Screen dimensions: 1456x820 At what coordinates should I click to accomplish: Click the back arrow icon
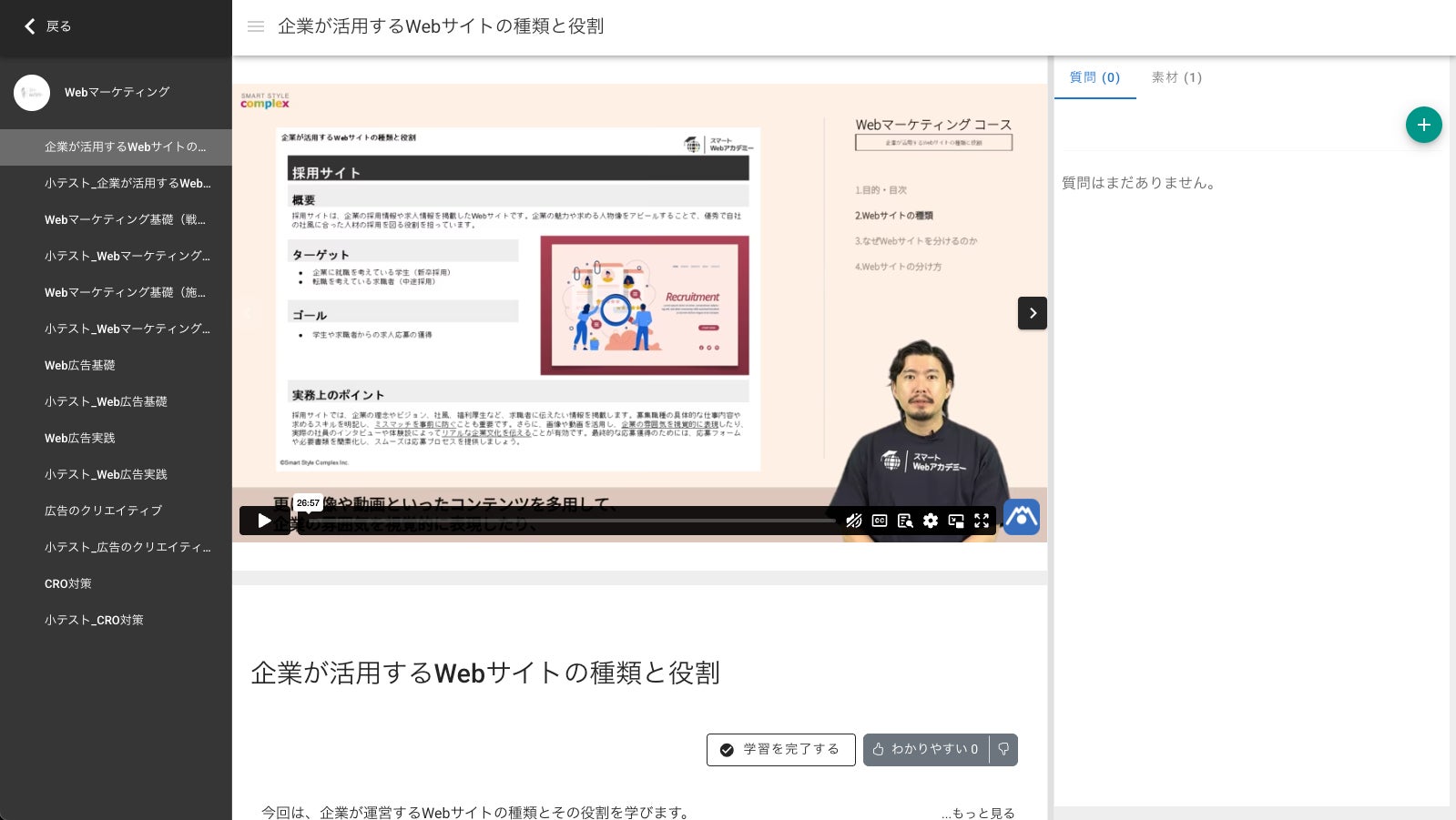click(x=30, y=26)
